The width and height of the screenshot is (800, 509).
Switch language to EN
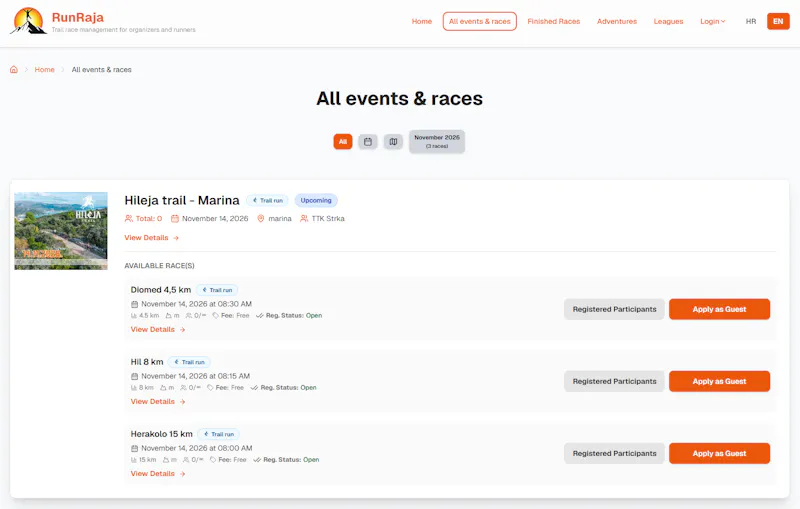(778, 21)
